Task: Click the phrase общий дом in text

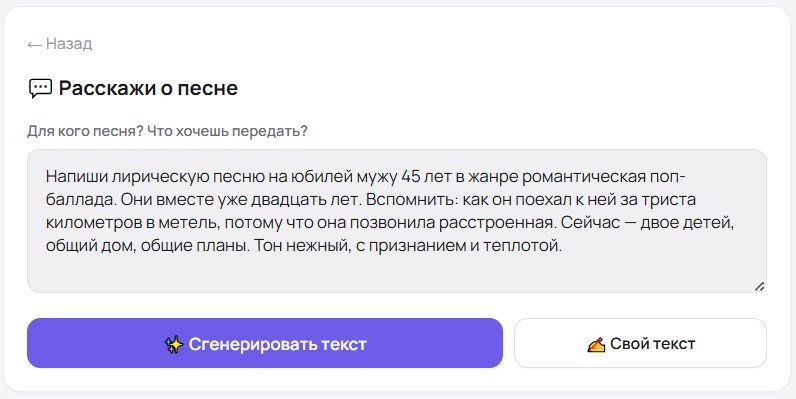Action: pyautogui.click(x=90, y=246)
